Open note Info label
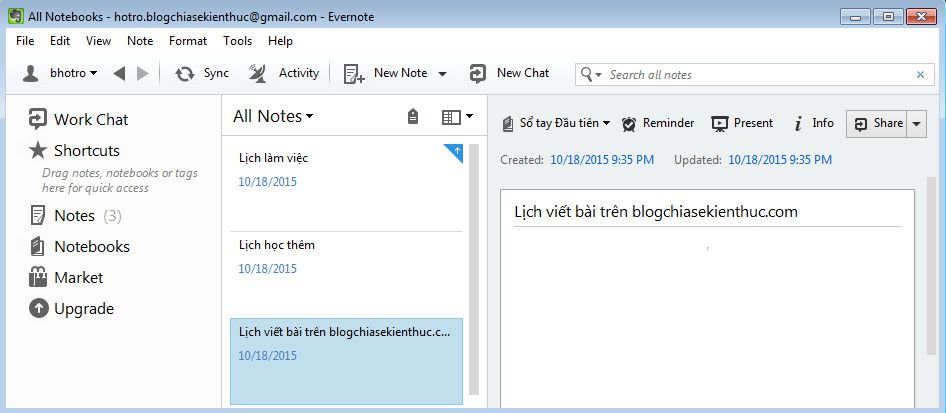 tap(823, 123)
